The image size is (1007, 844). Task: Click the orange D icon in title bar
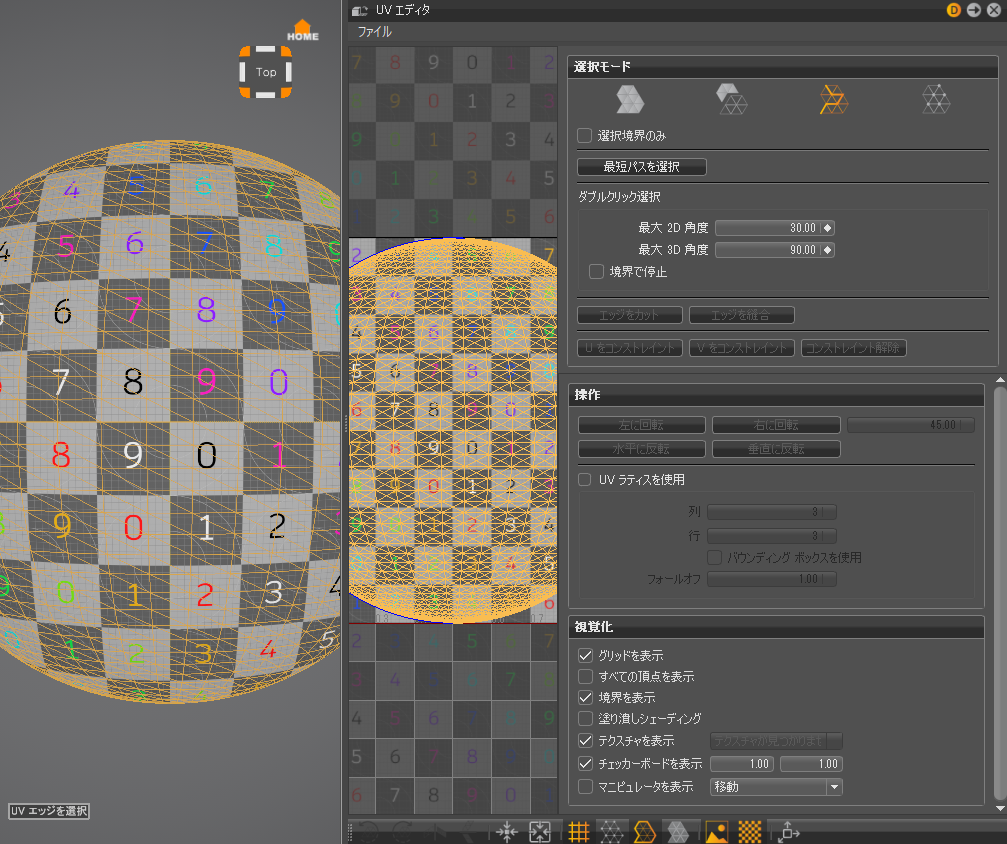[x=954, y=10]
